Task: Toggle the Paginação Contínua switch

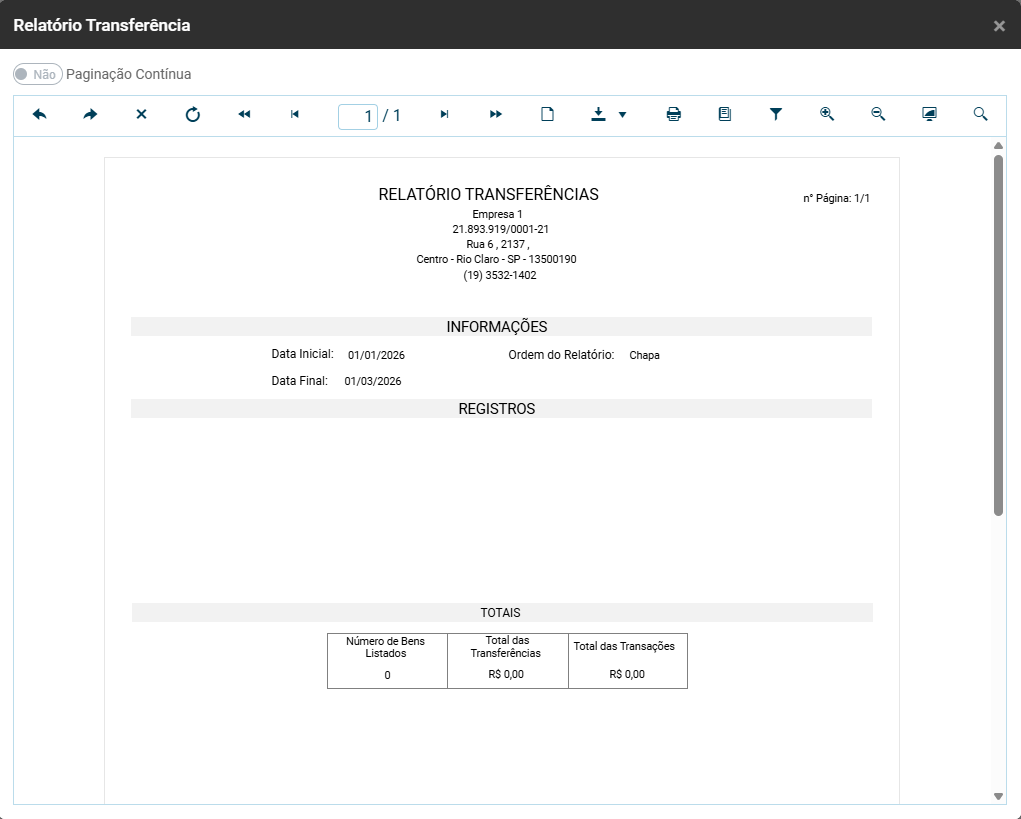Action: (x=38, y=74)
